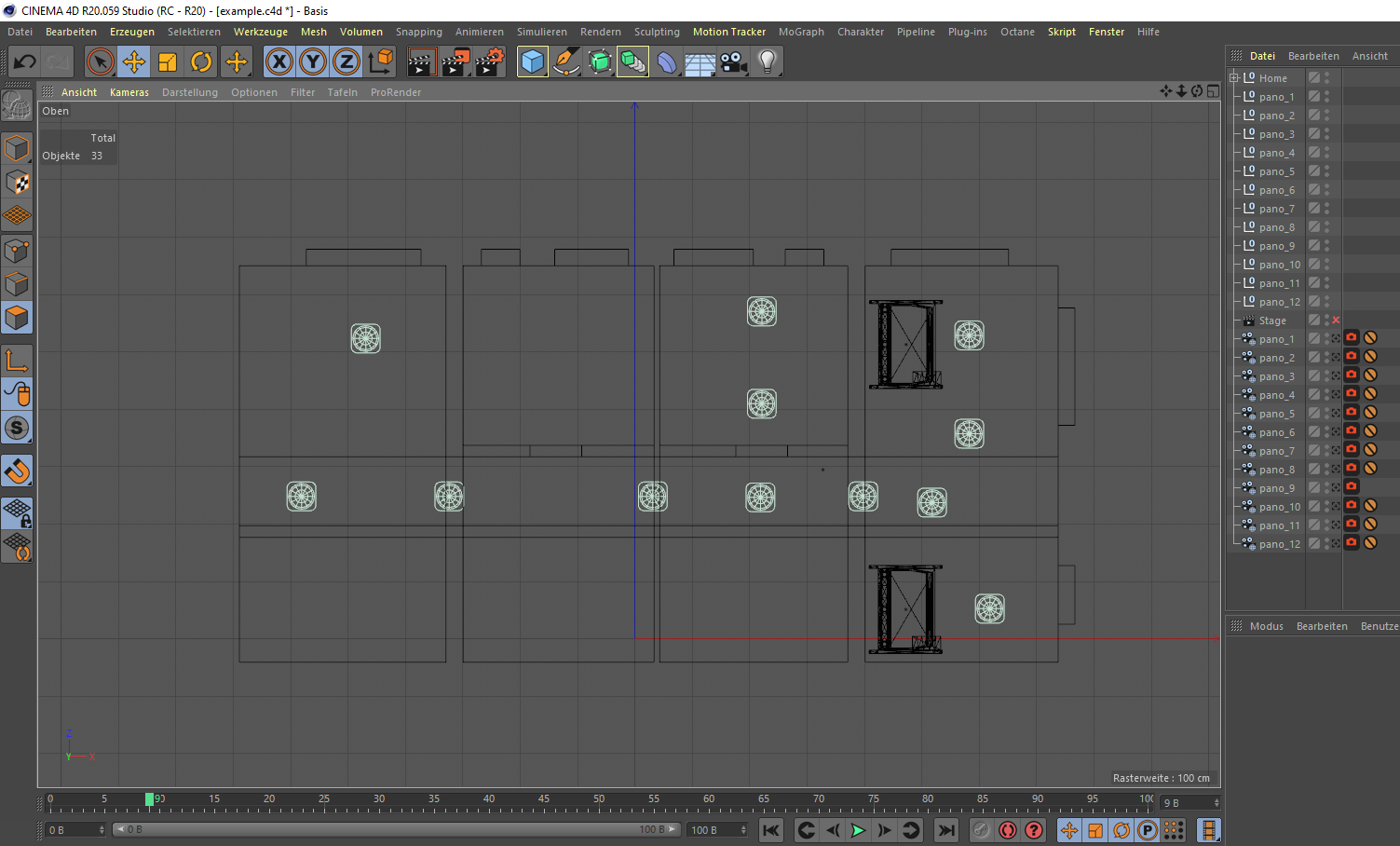This screenshot has height=846, width=1400.
Task: Expand the Home null in Object Manager
Action: [x=1234, y=78]
